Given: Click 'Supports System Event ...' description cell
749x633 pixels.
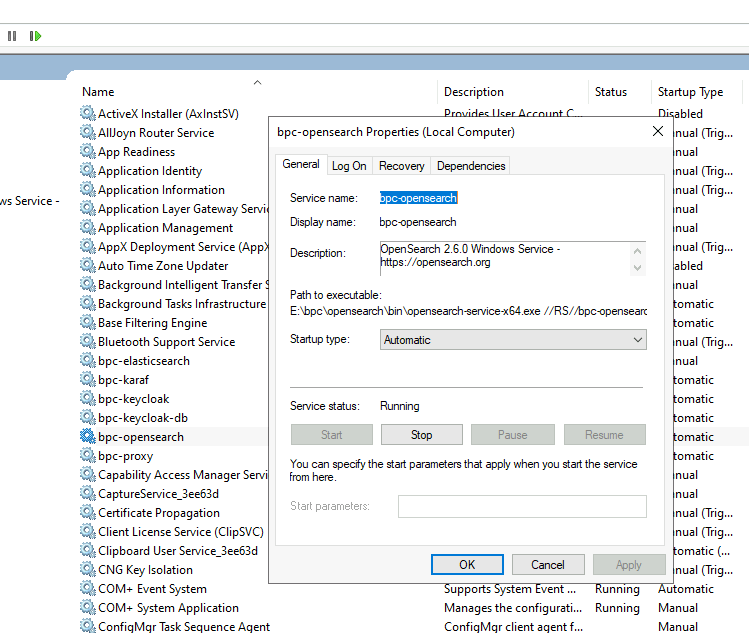Looking at the screenshot, I should [510, 589].
